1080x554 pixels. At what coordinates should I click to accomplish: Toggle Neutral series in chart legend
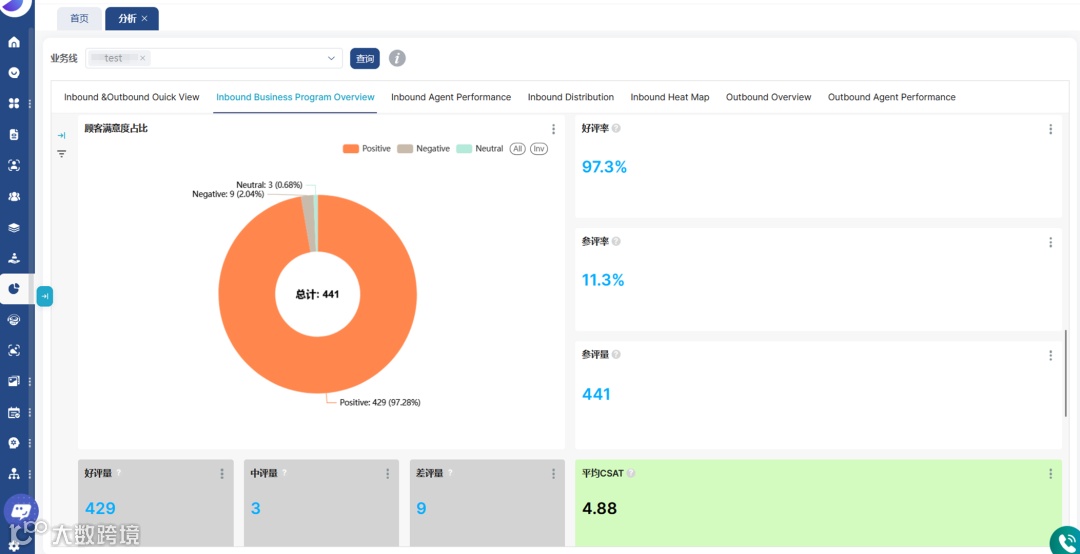click(x=480, y=149)
